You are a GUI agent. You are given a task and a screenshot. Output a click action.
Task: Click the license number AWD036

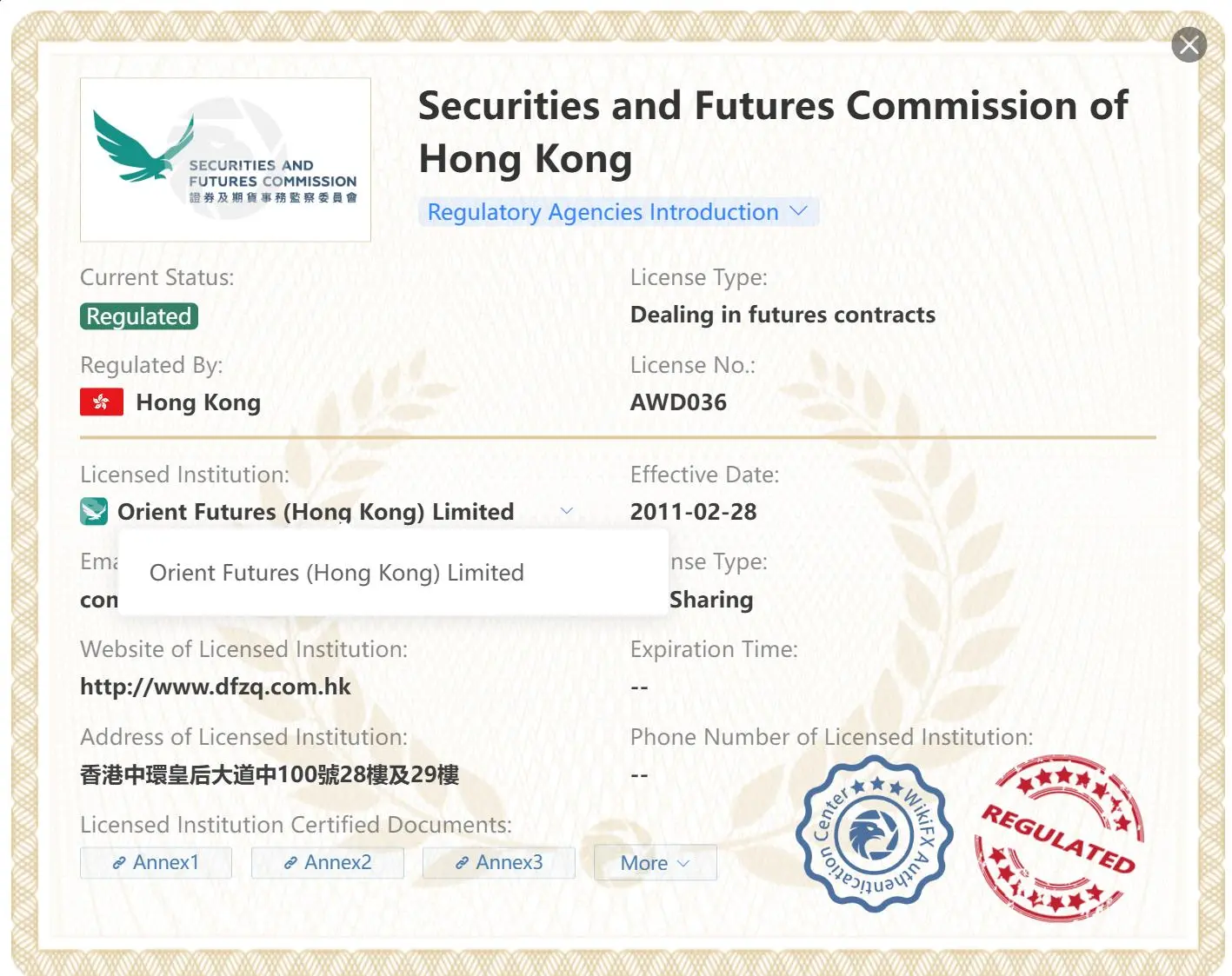678,402
